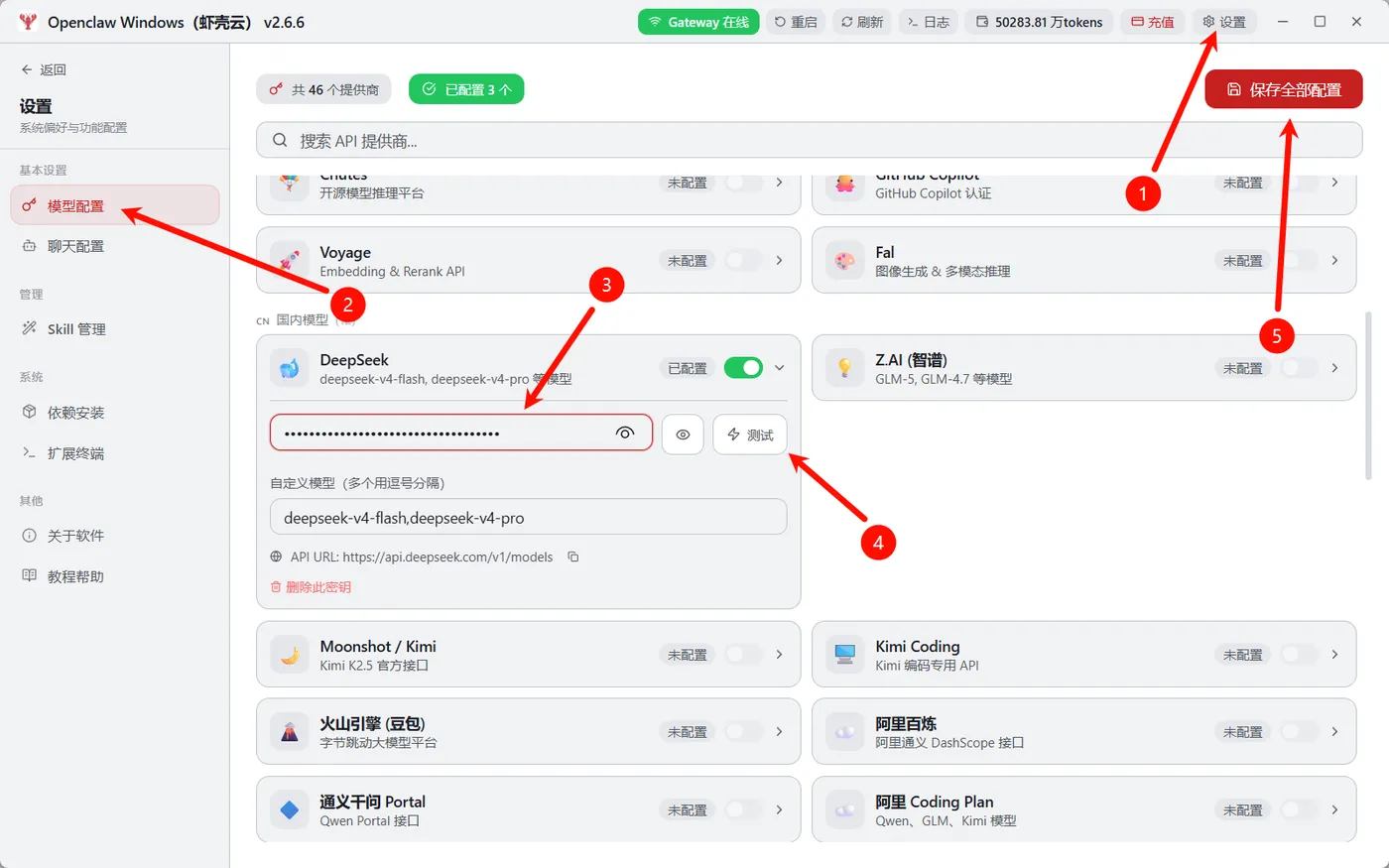Image resolution: width=1389 pixels, height=868 pixels.
Task: Click the globe icon beside API URL
Action: (277, 557)
